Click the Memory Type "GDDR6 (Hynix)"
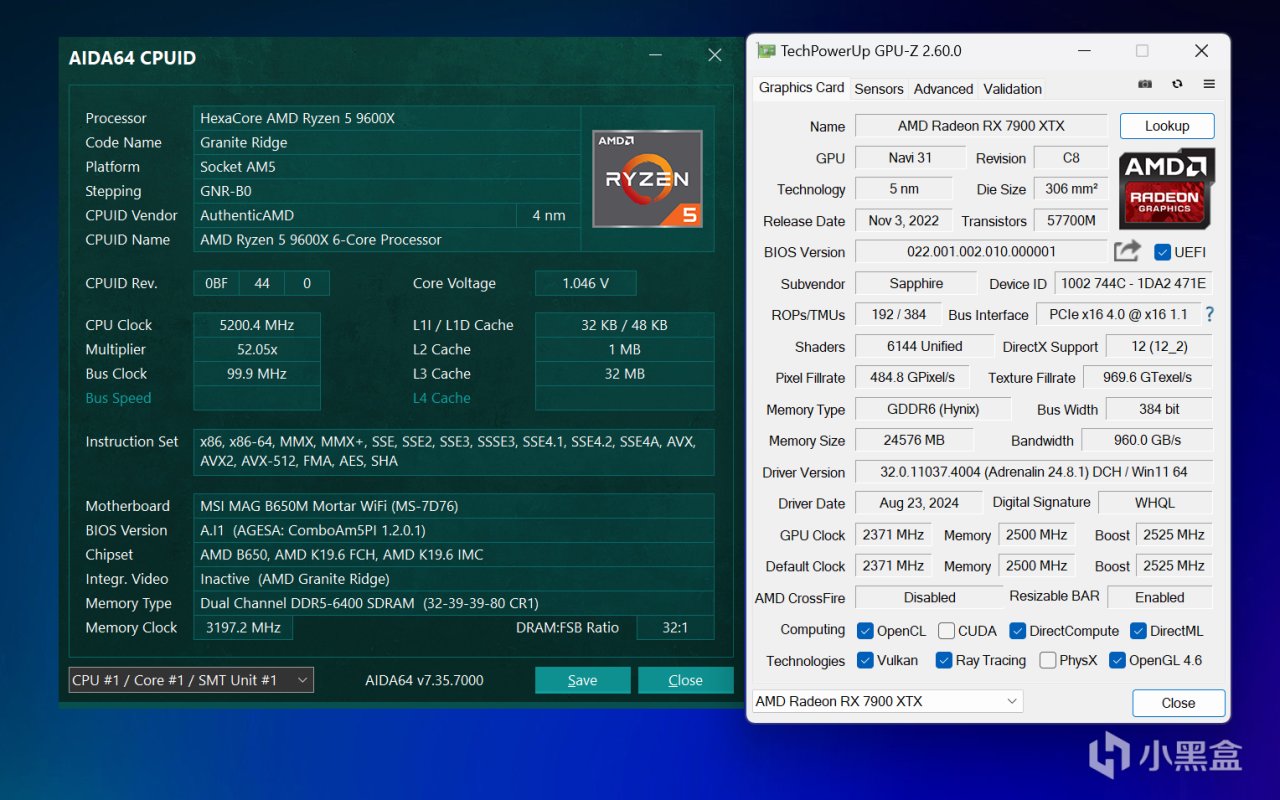This screenshot has height=800, width=1280. [933, 409]
